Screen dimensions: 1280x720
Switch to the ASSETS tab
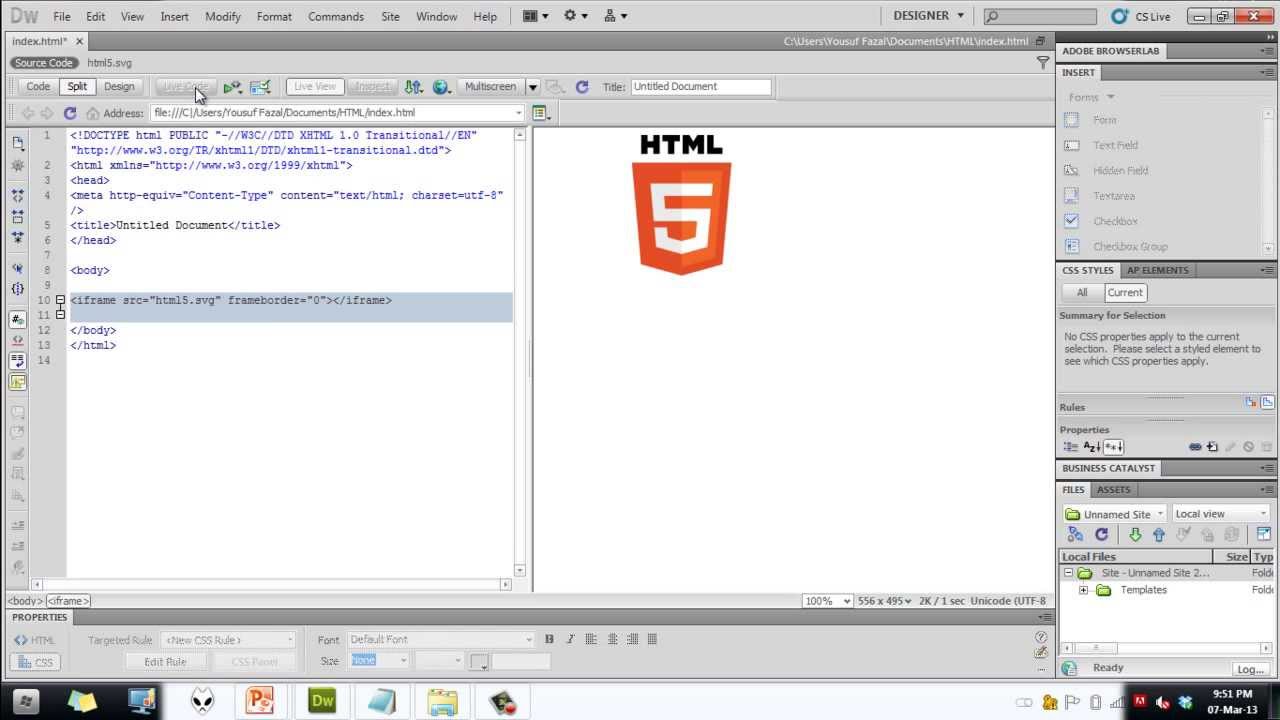(1113, 489)
